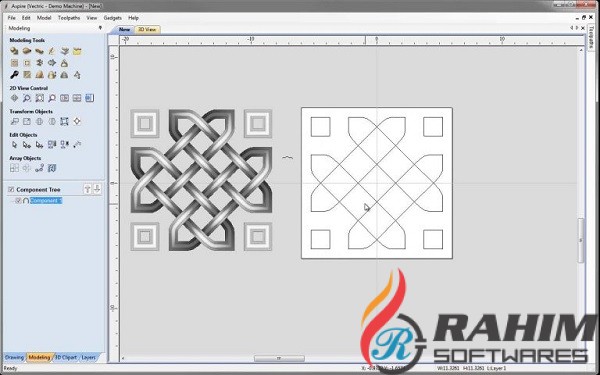Toggle the Component Tree header checkbox
Viewport: 600px width, 375px height.
tap(11, 189)
